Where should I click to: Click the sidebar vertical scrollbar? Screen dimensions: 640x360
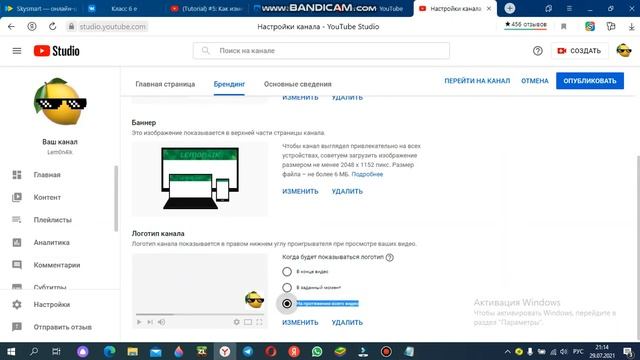116,199
